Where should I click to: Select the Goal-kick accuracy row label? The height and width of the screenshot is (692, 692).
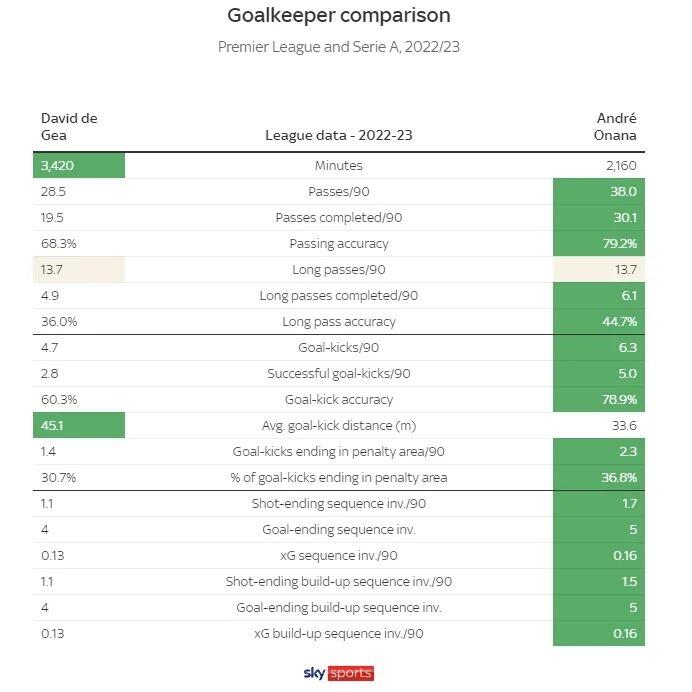(x=339, y=400)
